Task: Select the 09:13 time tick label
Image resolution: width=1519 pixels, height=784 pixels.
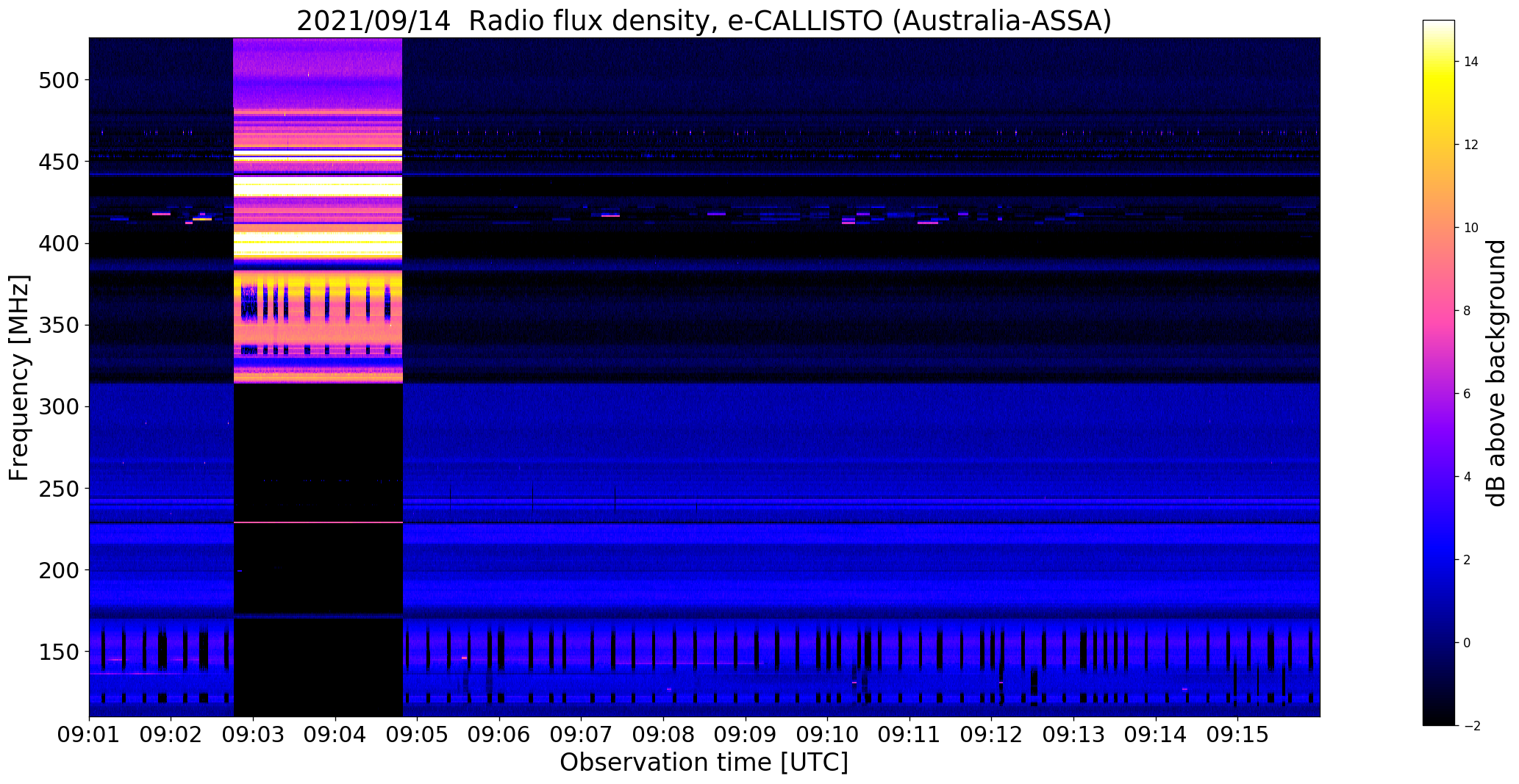Action: click(x=1073, y=736)
